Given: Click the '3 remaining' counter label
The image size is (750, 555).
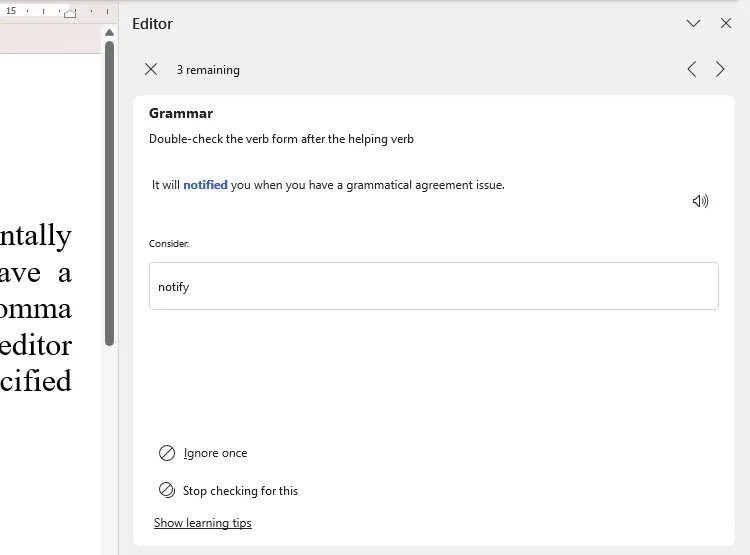Looking at the screenshot, I should (x=208, y=70).
